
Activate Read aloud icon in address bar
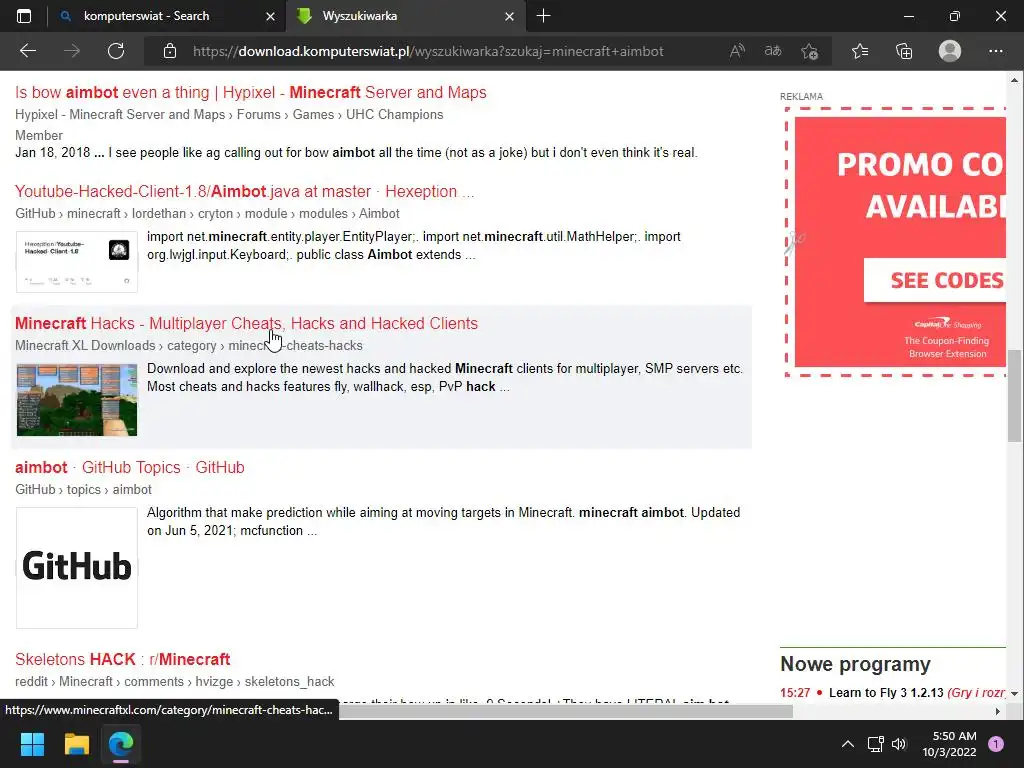coord(737,51)
